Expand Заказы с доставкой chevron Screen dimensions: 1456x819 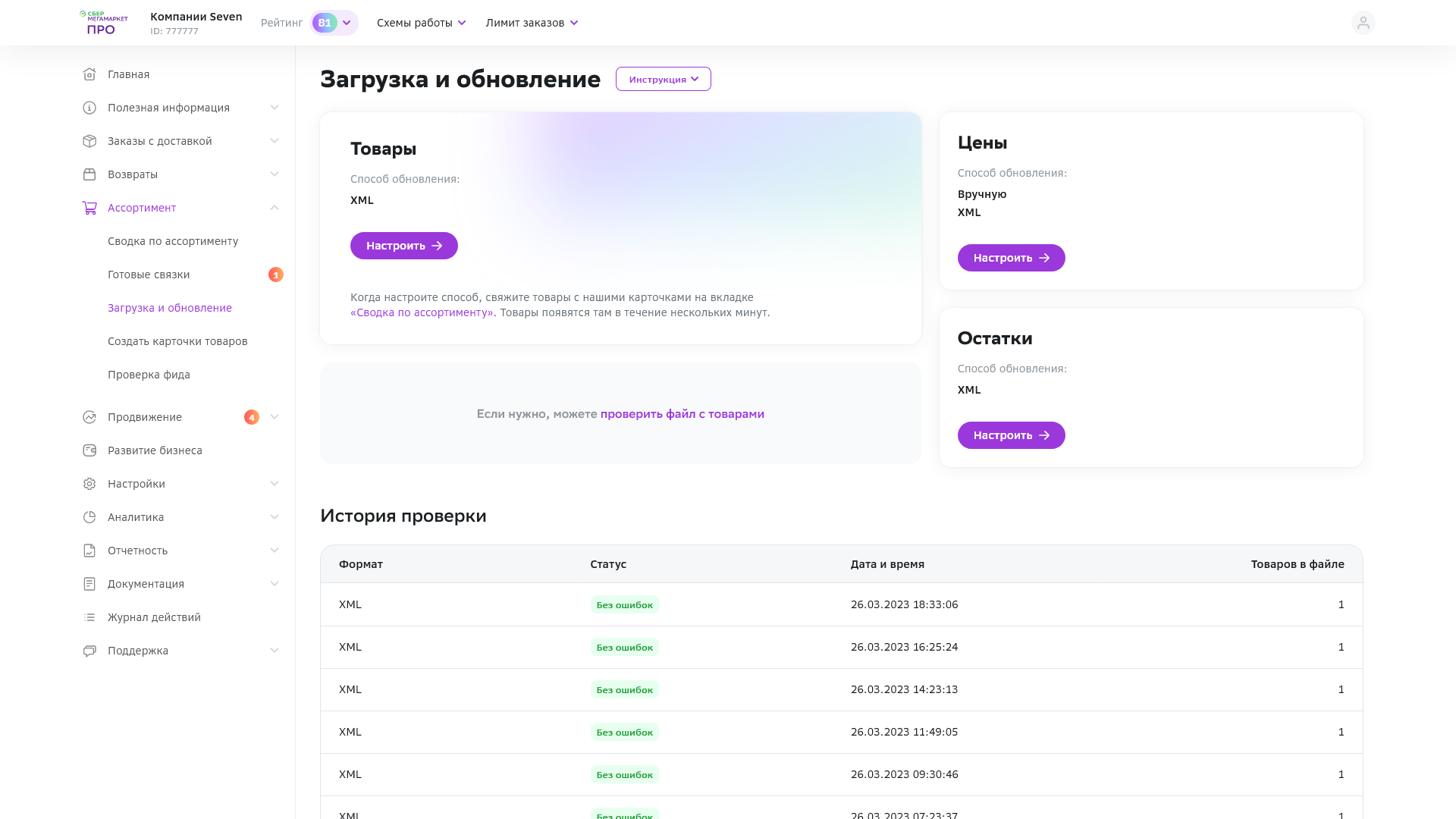(x=275, y=141)
